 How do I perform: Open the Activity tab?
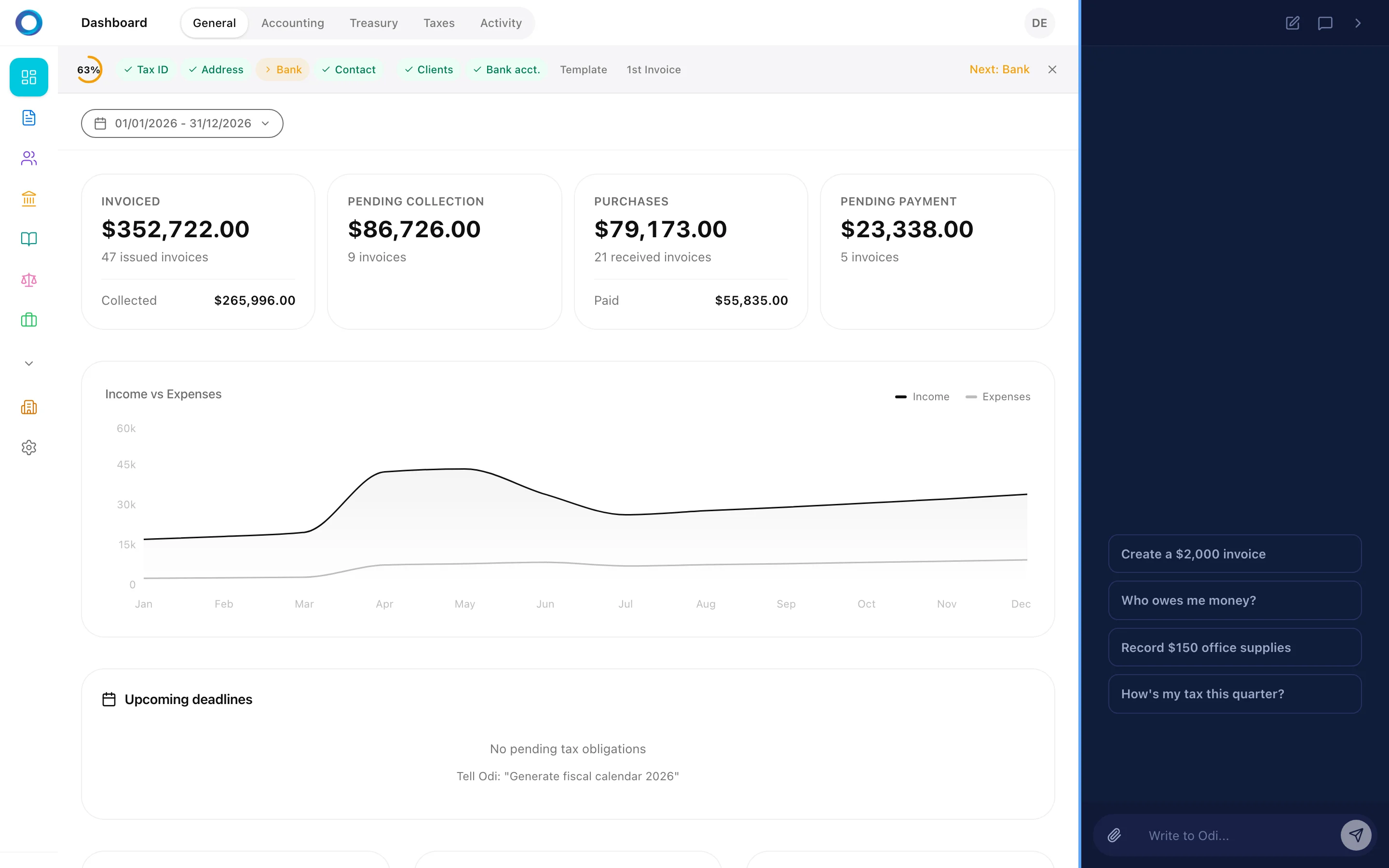coord(501,23)
